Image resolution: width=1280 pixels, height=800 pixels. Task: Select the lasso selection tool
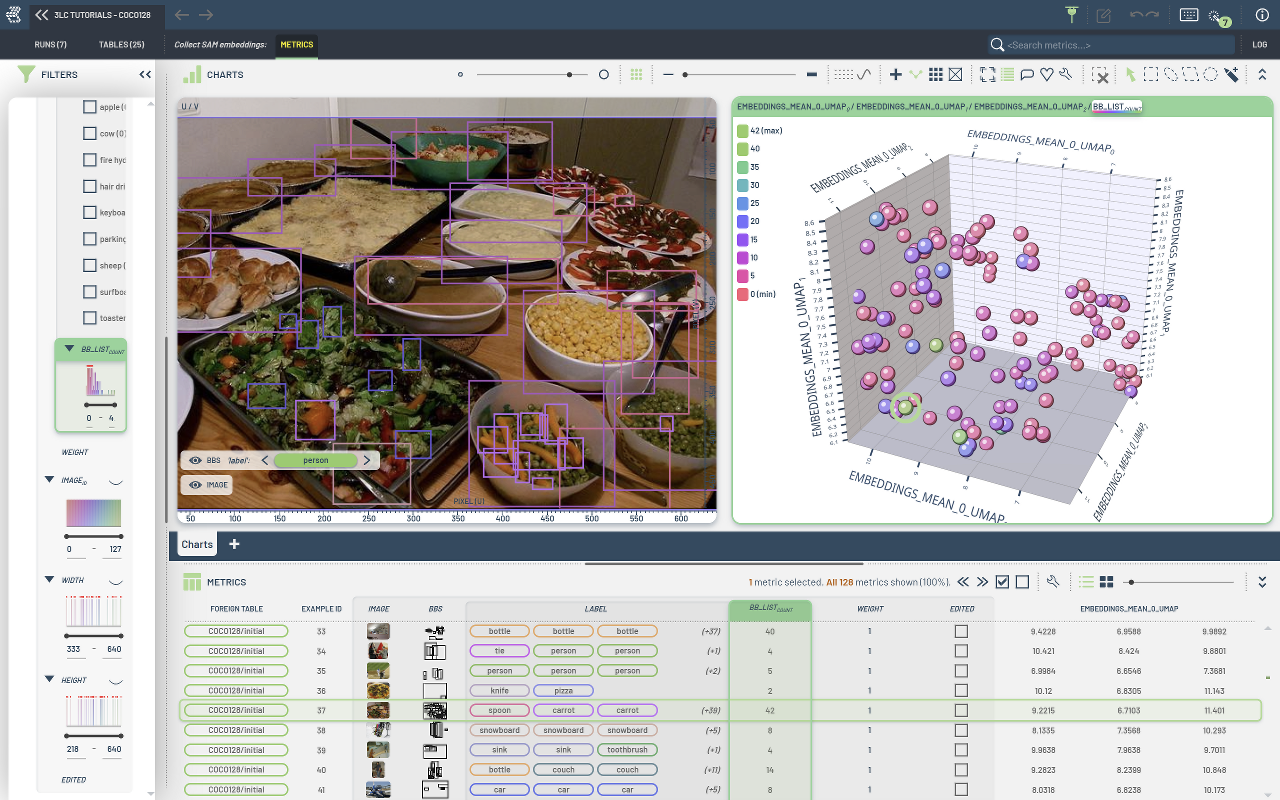pos(1171,75)
